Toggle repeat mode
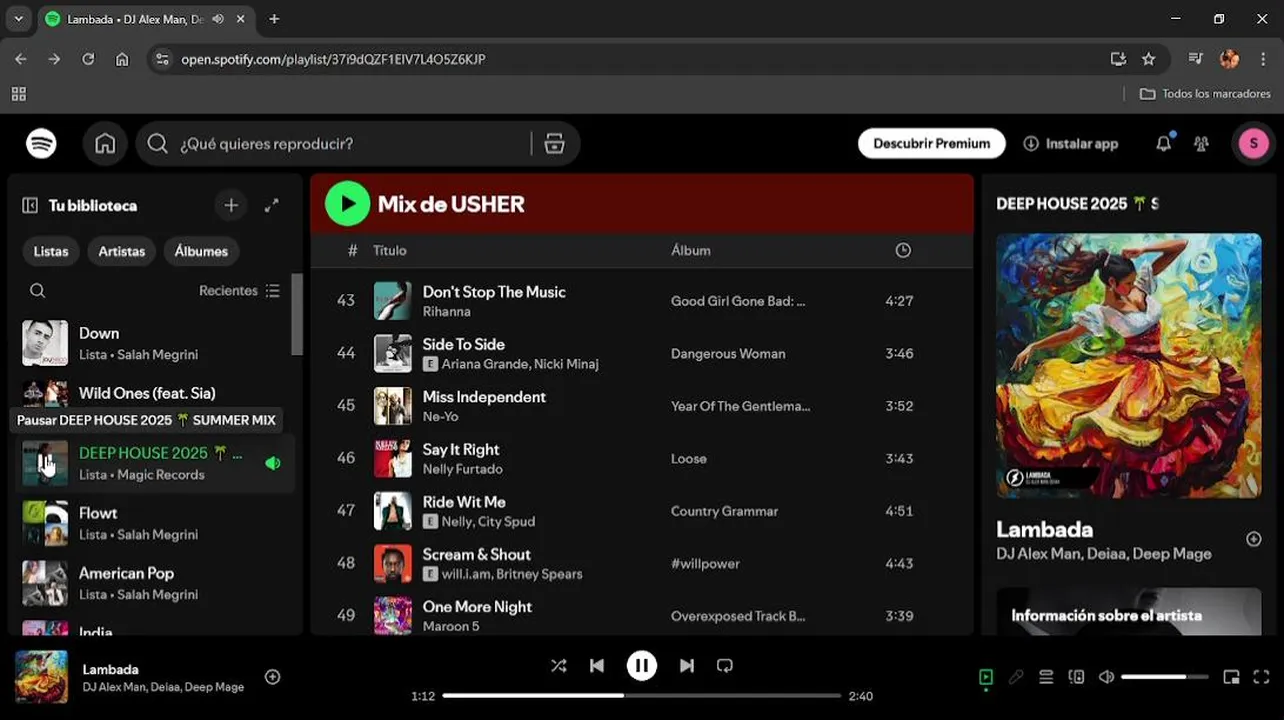1284x720 pixels. (x=725, y=666)
